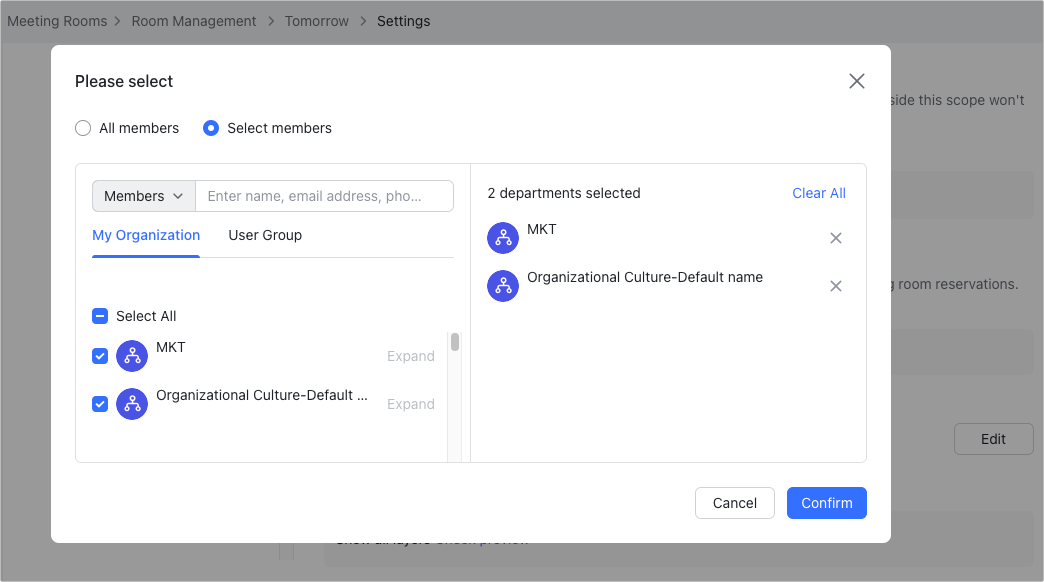The image size is (1044, 582).
Task: Cancel the member selection
Action: (x=734, y=503)
